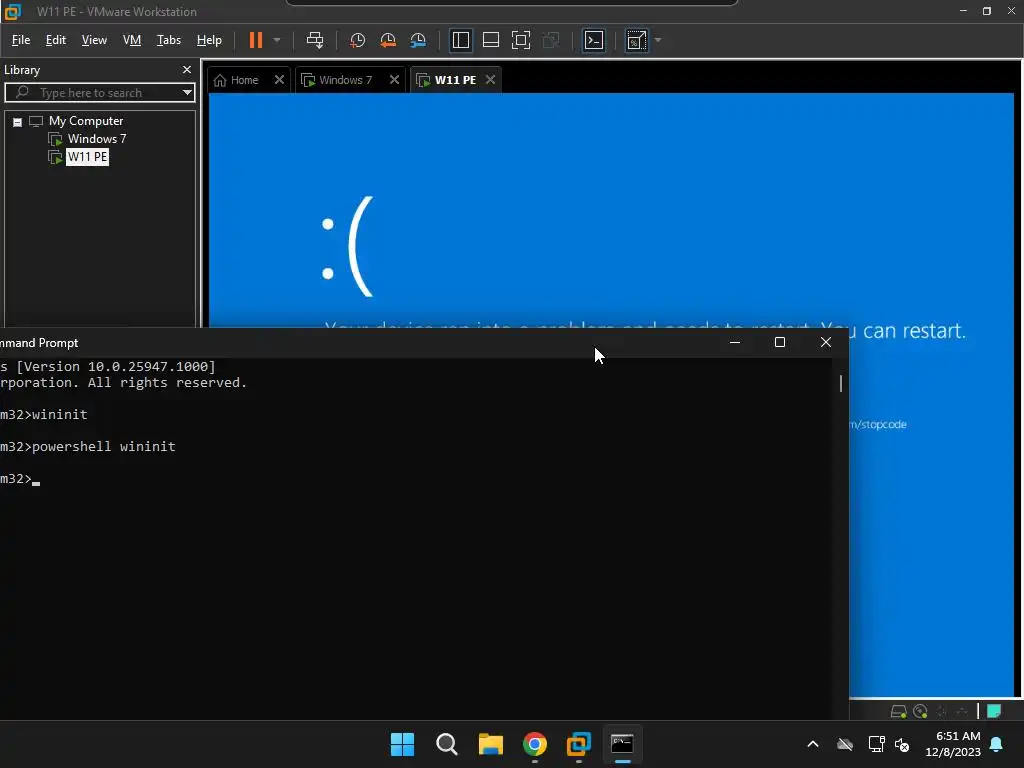Close the Windows 7 tab
1024x768 pixels.
coord(394,80)
